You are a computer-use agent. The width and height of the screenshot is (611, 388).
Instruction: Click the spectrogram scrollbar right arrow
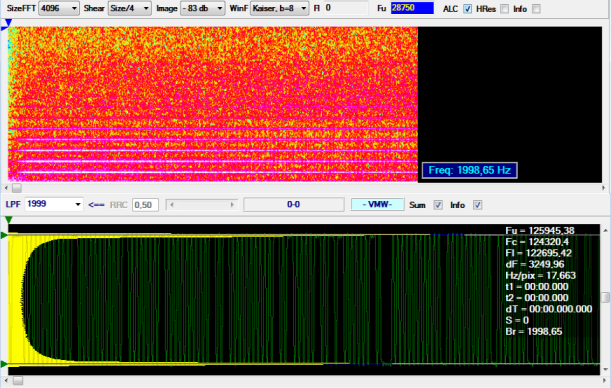(604, 188)
